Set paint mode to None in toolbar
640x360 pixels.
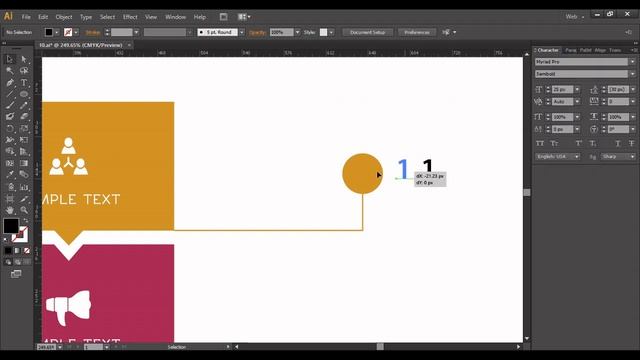[x=27, y=251]
